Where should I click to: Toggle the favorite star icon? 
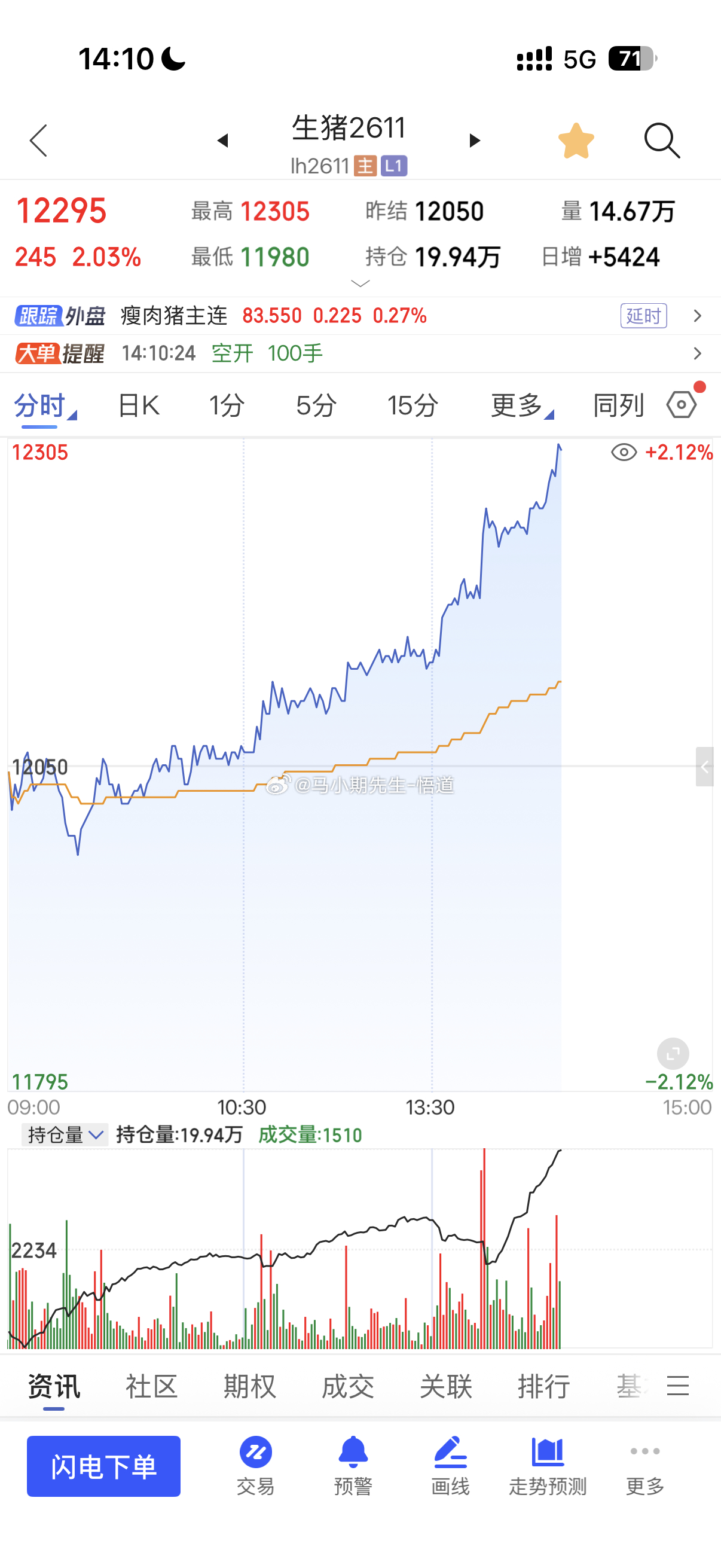pos(576,141)
